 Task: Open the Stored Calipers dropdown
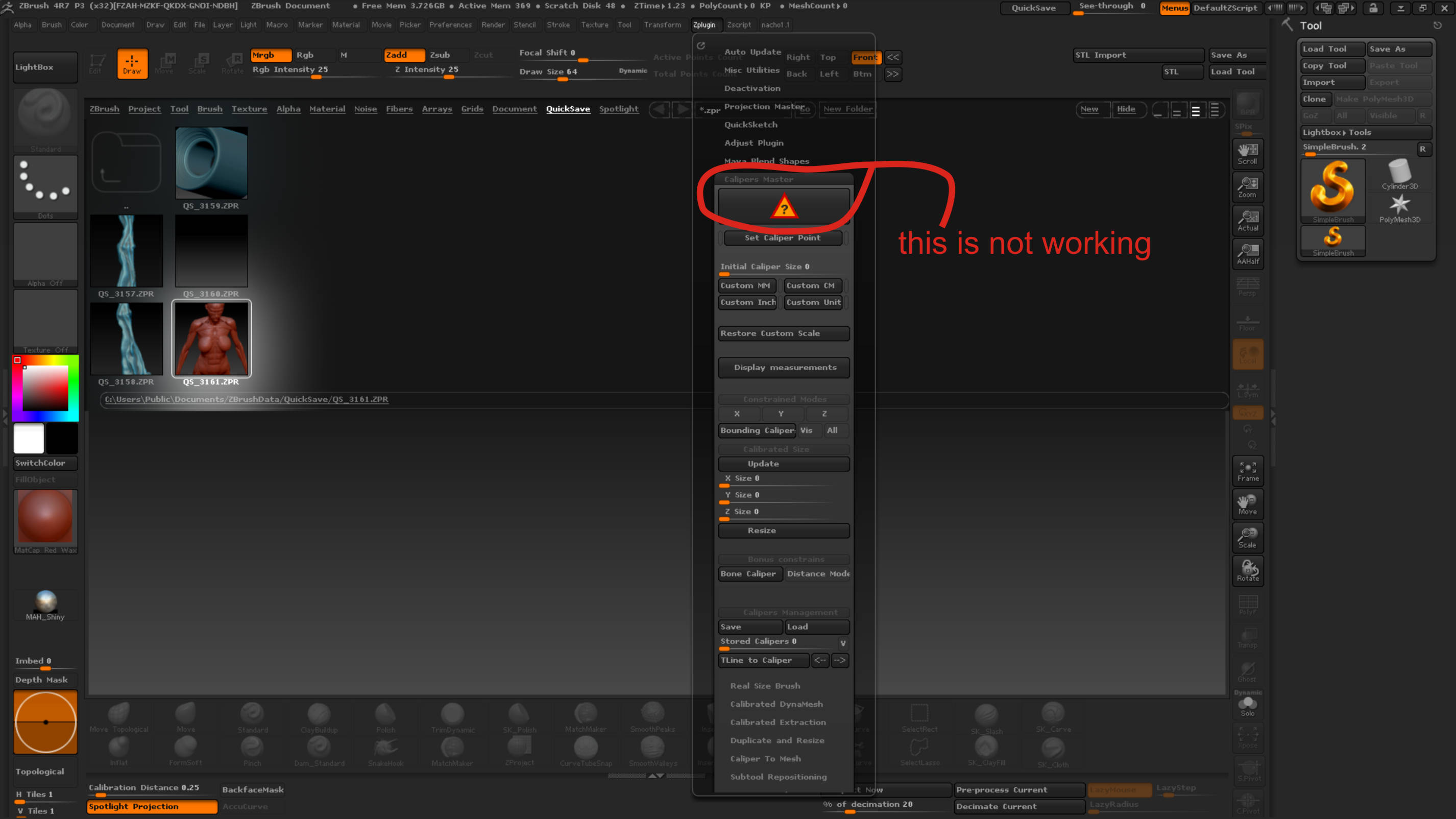(x=843, y=643)
